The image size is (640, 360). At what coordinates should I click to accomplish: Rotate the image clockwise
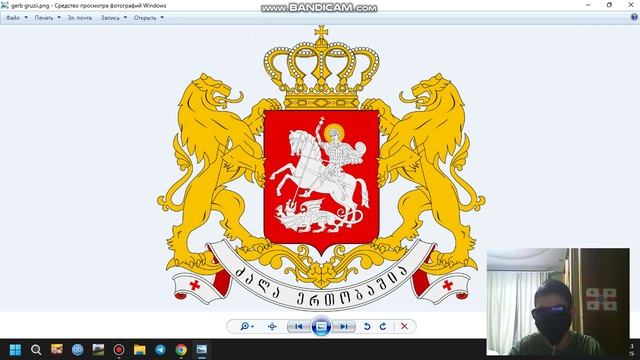[x=383, y=326]
